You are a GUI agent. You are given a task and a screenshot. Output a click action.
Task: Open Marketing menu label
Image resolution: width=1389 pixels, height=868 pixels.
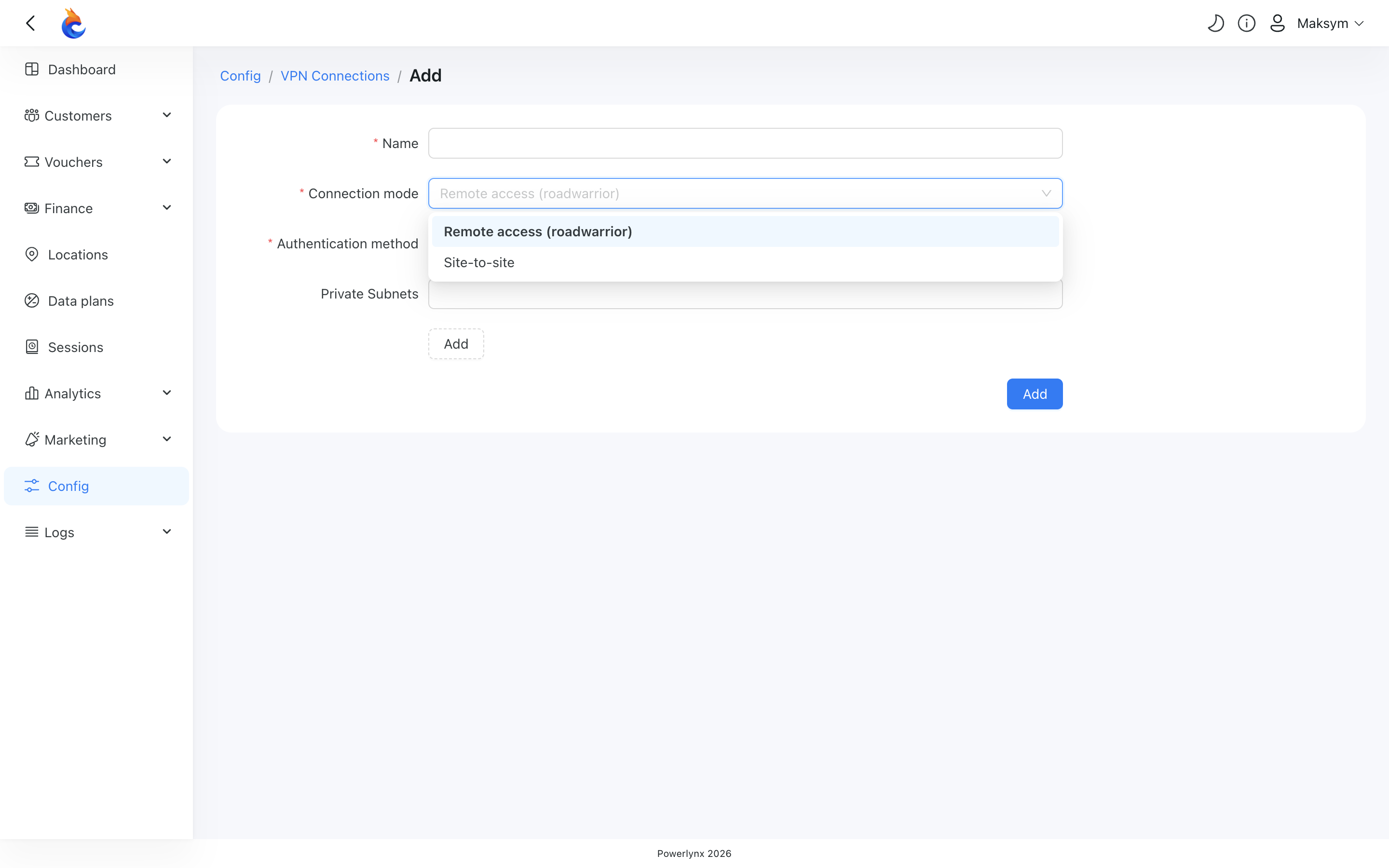coord(75,440)
